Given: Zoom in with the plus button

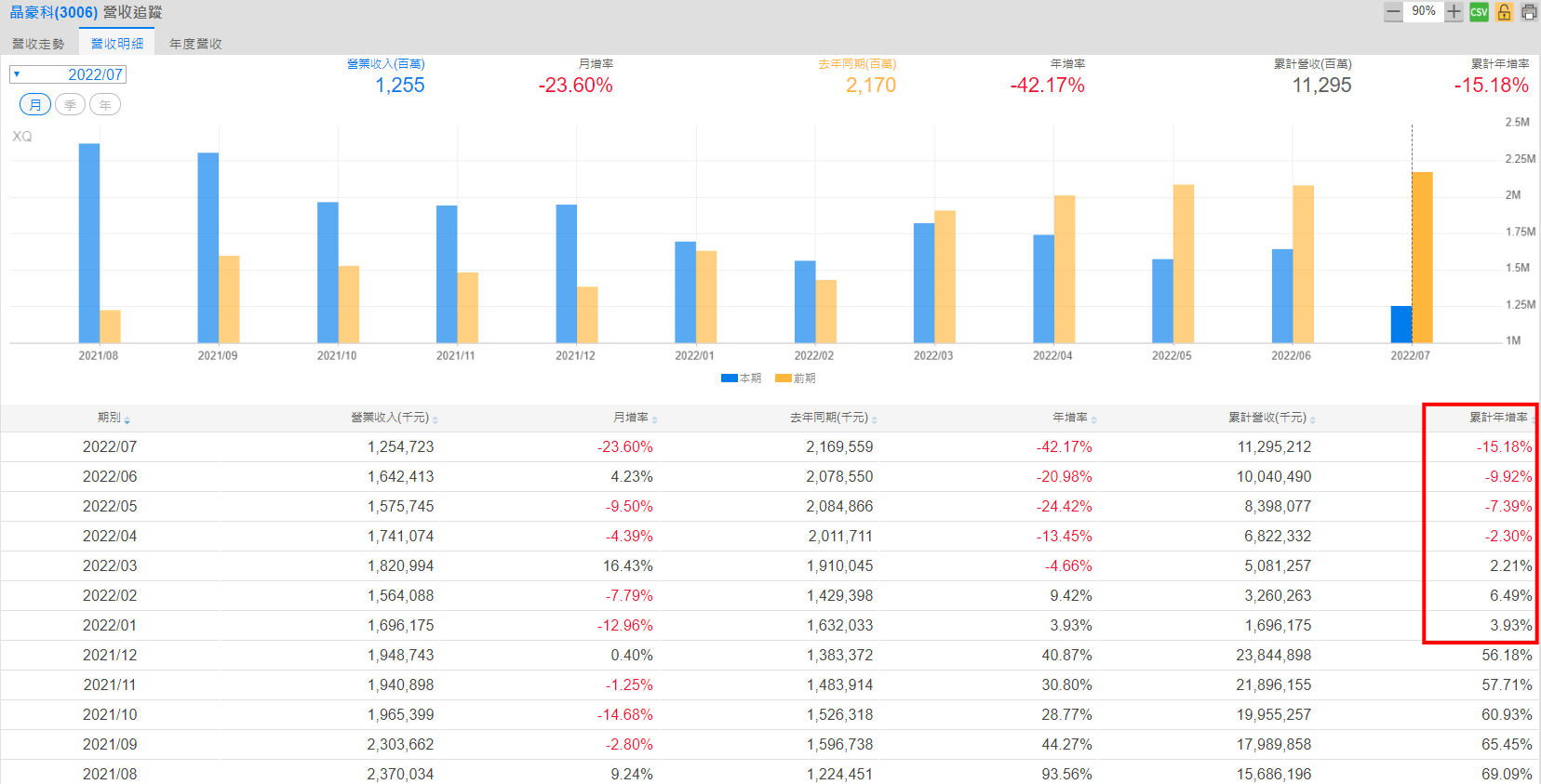Looking at the screenshot, I should click(x=1454, y=12).
